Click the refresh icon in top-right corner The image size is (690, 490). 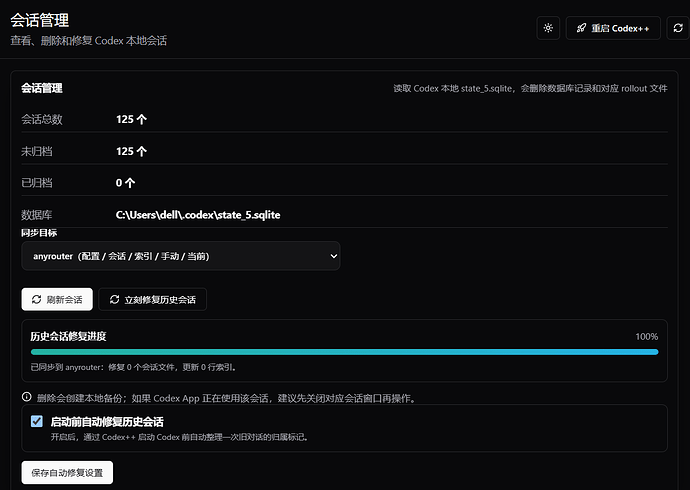[x=678, y=28]
